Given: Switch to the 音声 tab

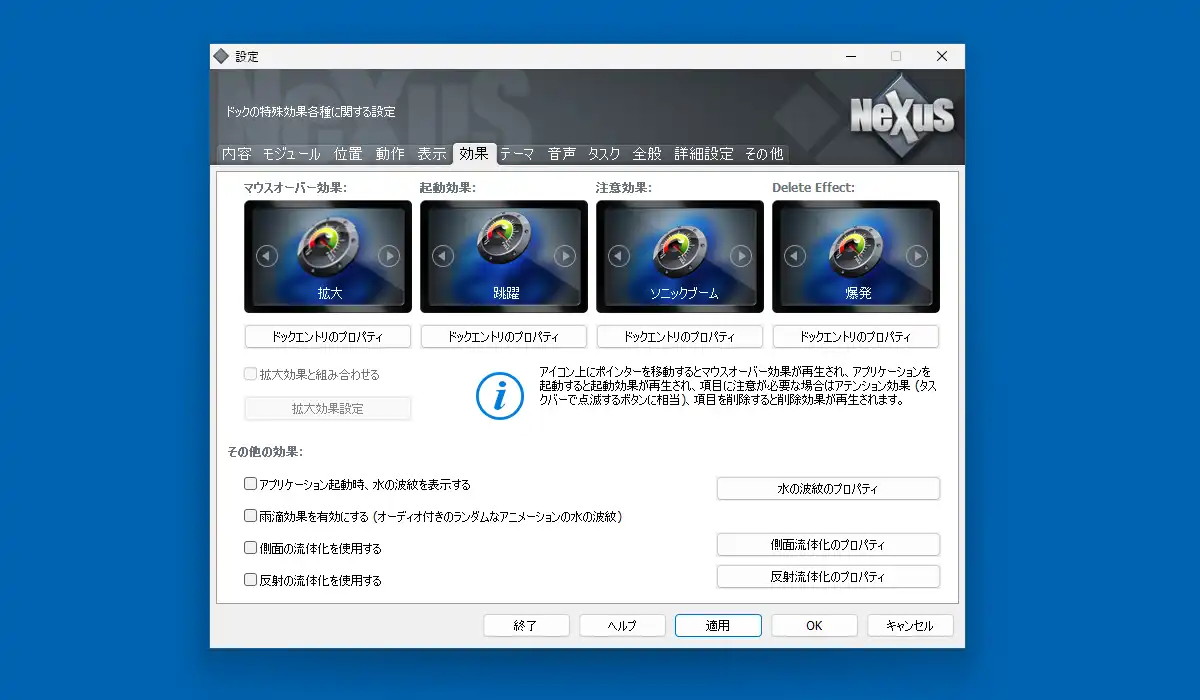Looking at the screenshot, I should click(561, 154).
